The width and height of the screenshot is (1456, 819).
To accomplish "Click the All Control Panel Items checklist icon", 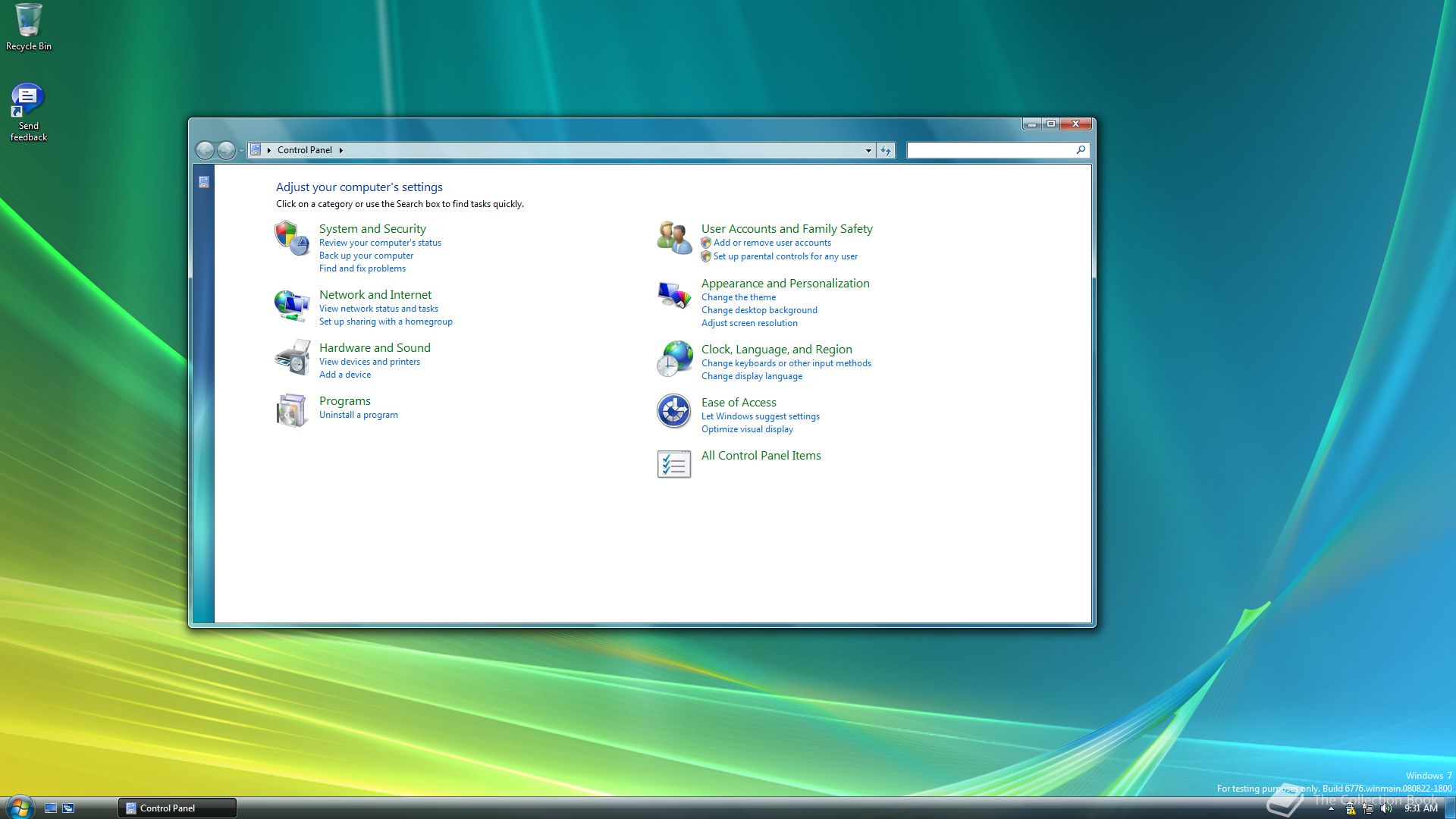I will (x=674, y=464).
